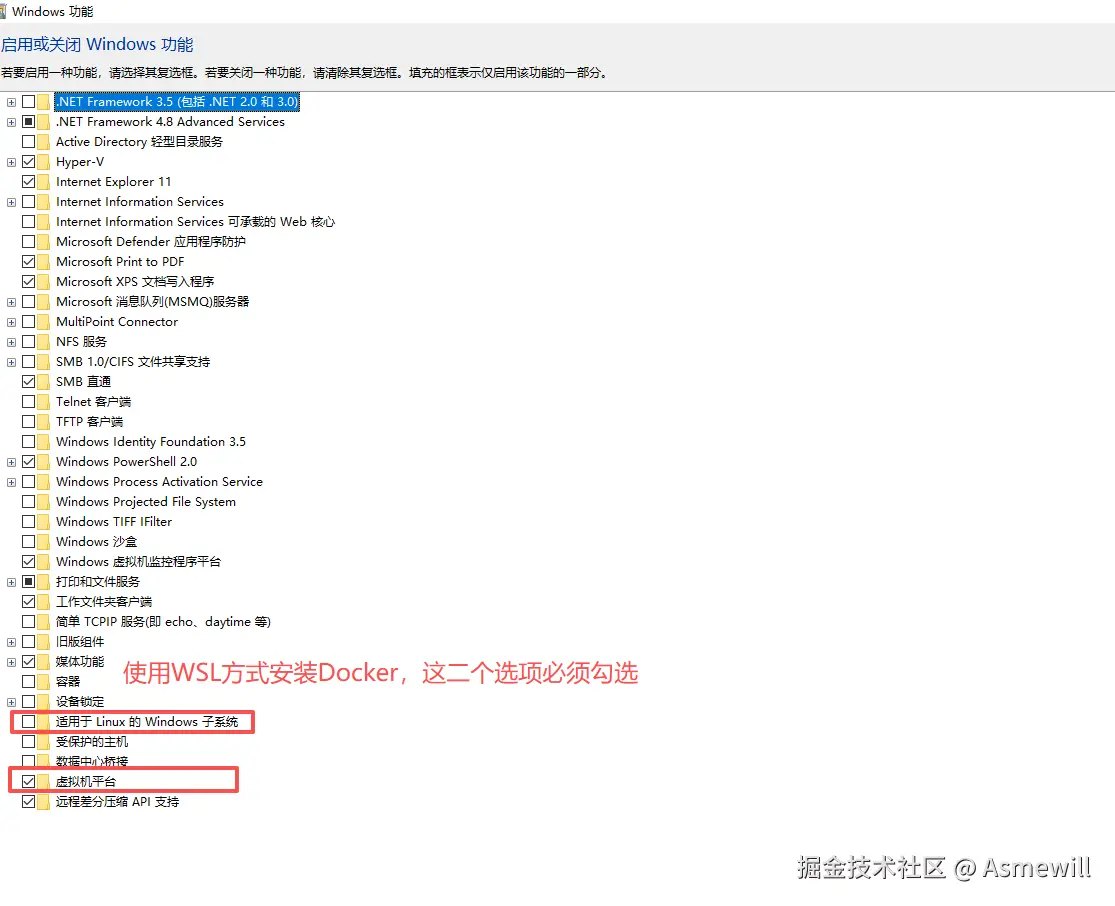Select the 设备锁定 label
The image size is (1115, 906).
click(x=80, y=702)
